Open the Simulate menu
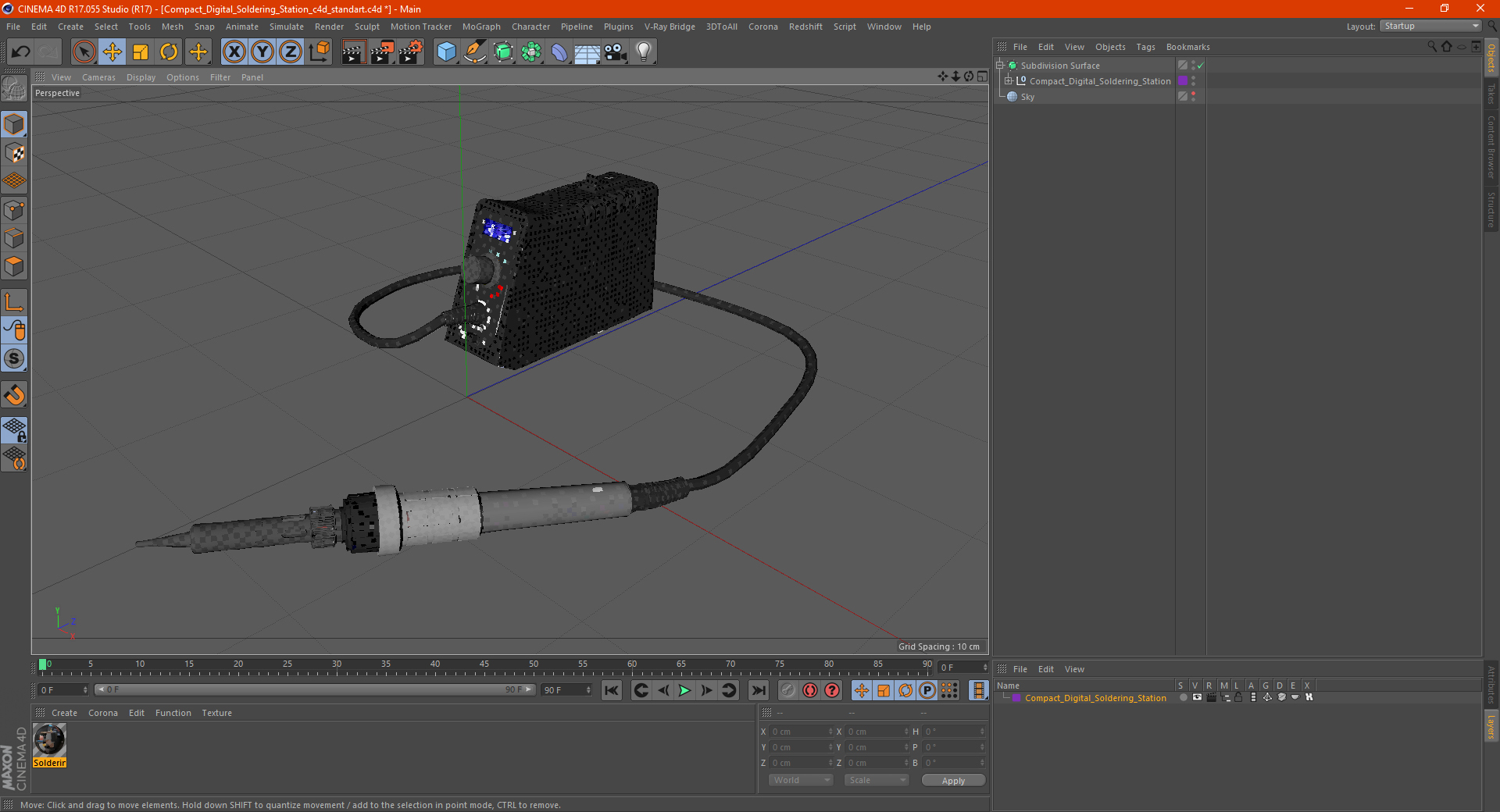This screenshot has height=812, width=1500. coord(287,27)
